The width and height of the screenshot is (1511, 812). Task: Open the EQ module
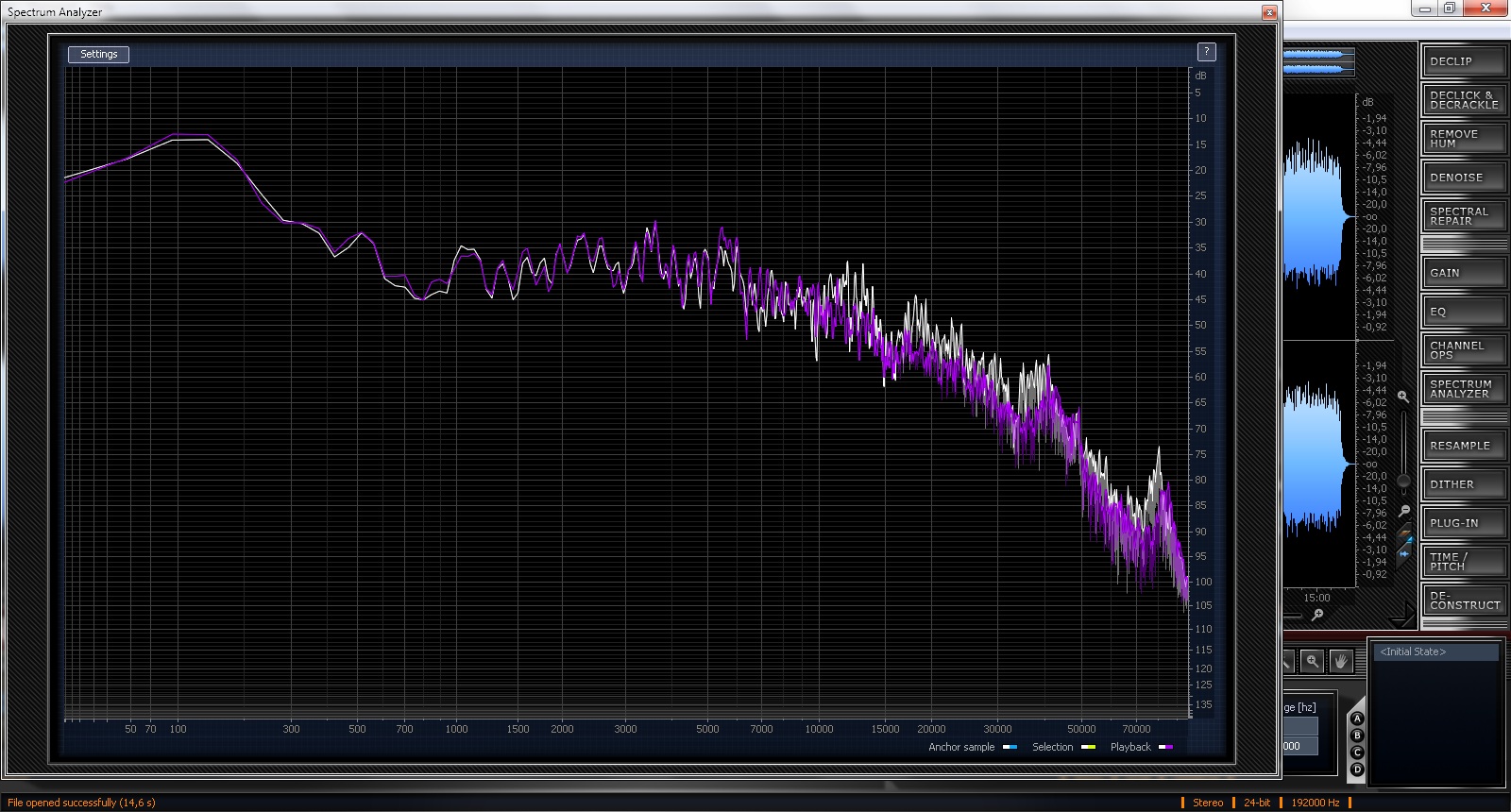coord(1464,312)
